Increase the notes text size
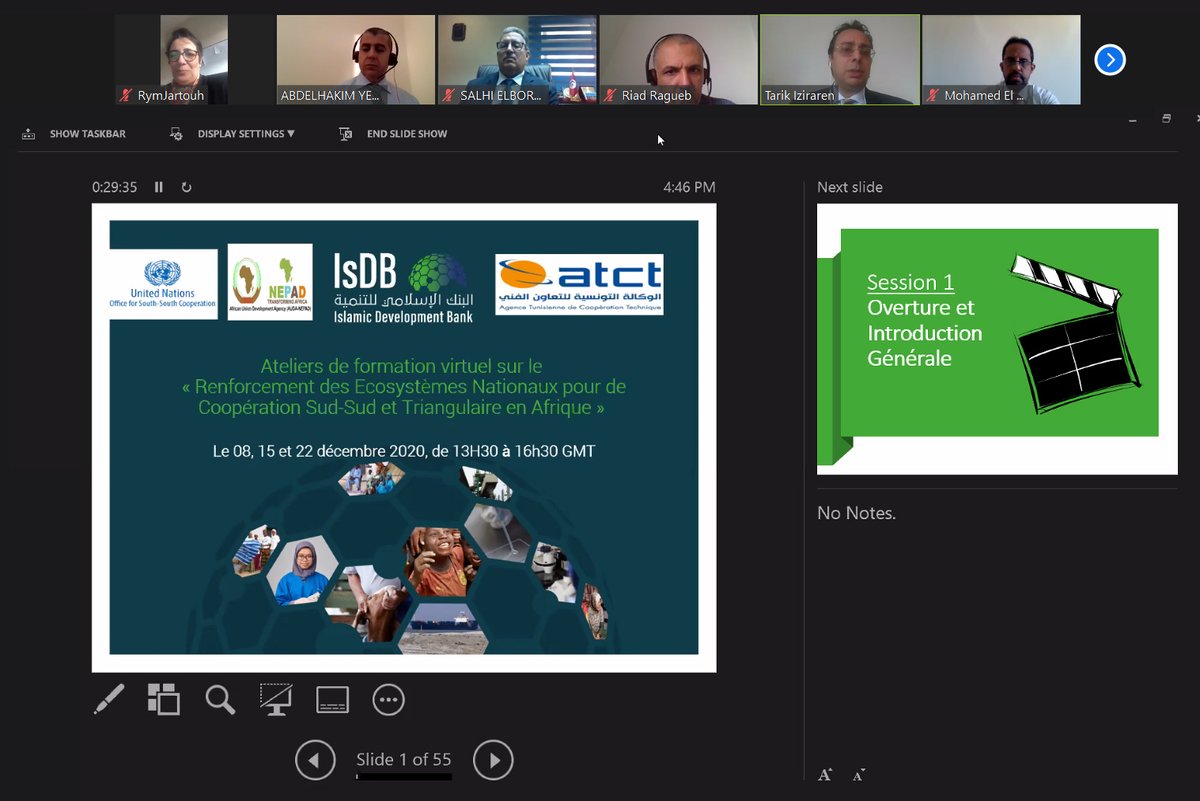1200x801 pixels. [x=825, y=774]
